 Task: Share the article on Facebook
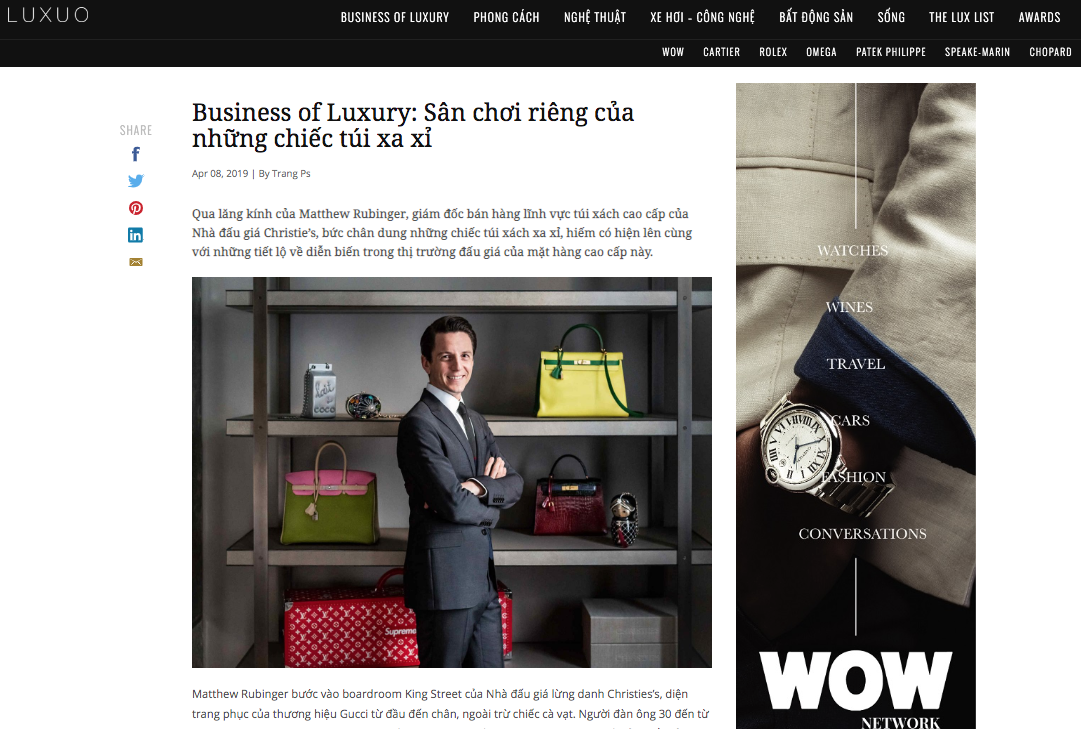[136, 154]
